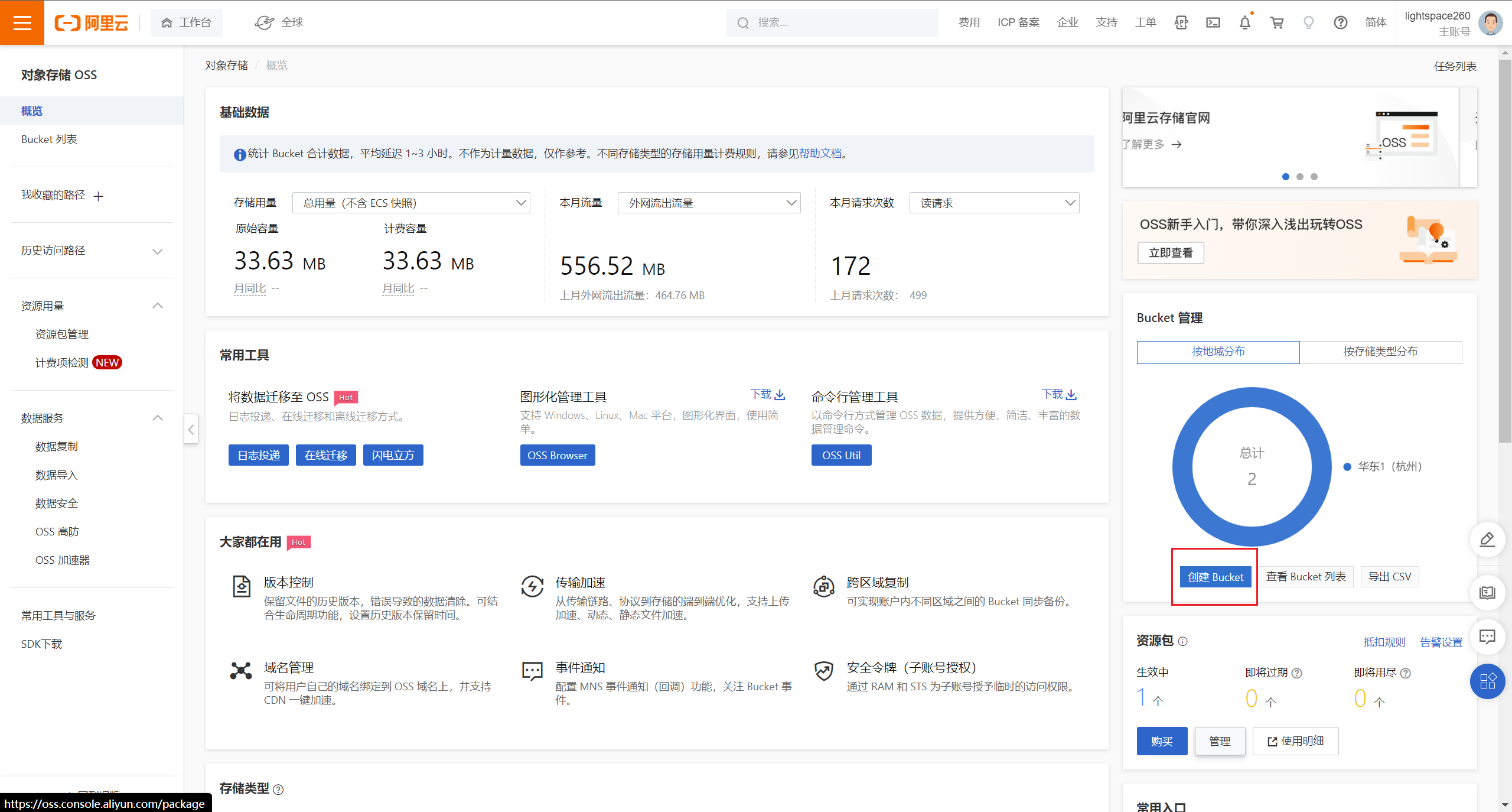The width and height of the screenshot is (1512, 812).
Task: Toggle the 华东1（杭州） legend dot
Action: coord(1347,467)
